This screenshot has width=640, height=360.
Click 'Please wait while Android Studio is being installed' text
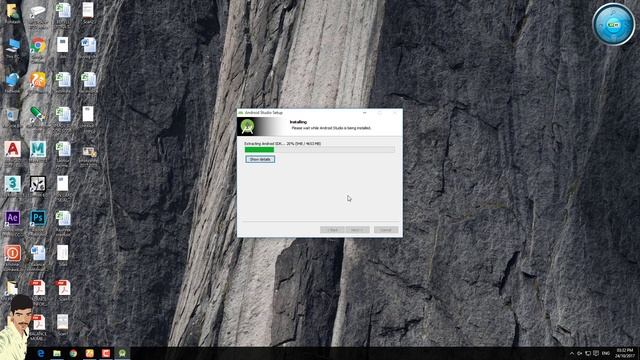click(x=331, y=128)
